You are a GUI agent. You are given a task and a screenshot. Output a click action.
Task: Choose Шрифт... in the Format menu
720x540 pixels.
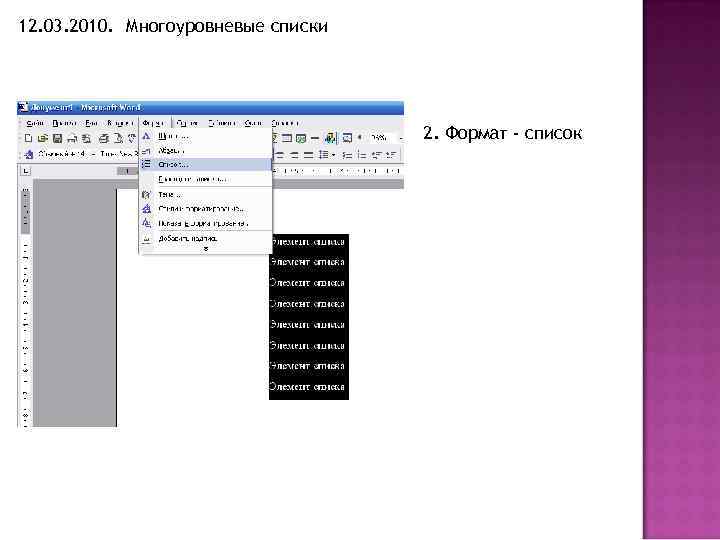[206, 136]
